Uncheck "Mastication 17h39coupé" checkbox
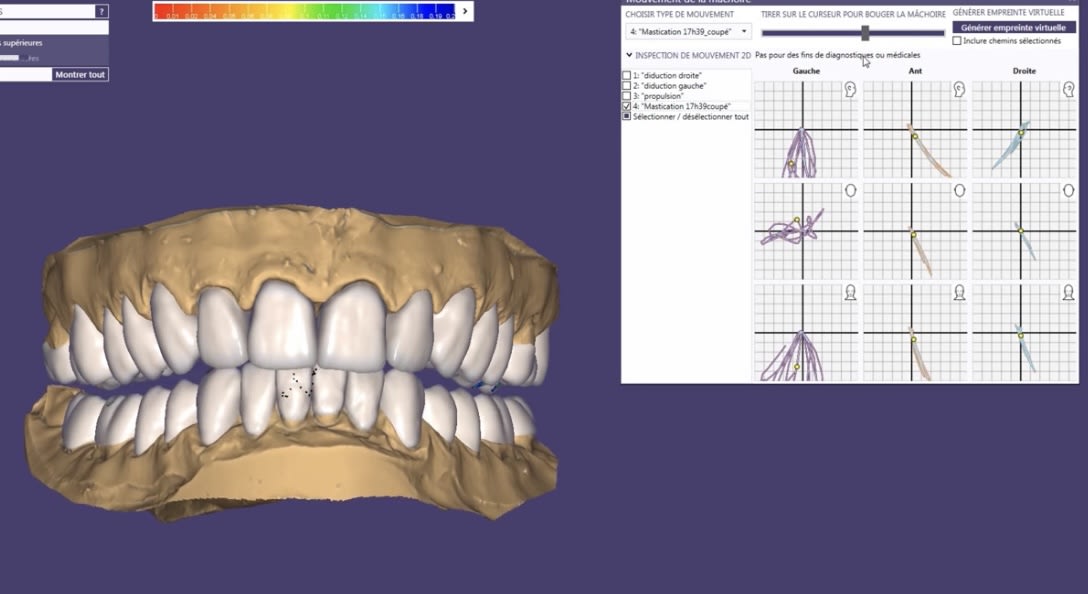Screen dimensions: 1088x594 [627, 106]
